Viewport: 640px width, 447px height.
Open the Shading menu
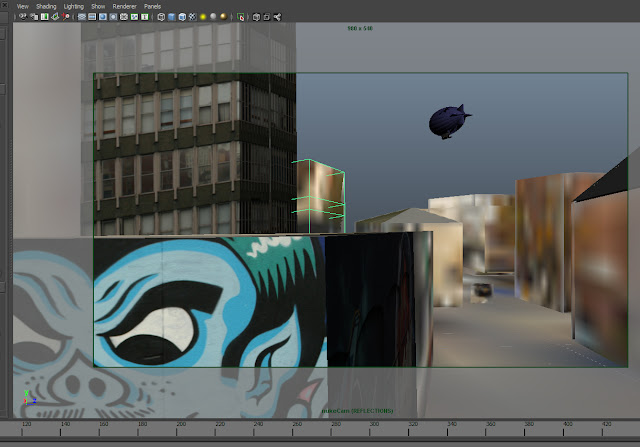pos(46,6)
